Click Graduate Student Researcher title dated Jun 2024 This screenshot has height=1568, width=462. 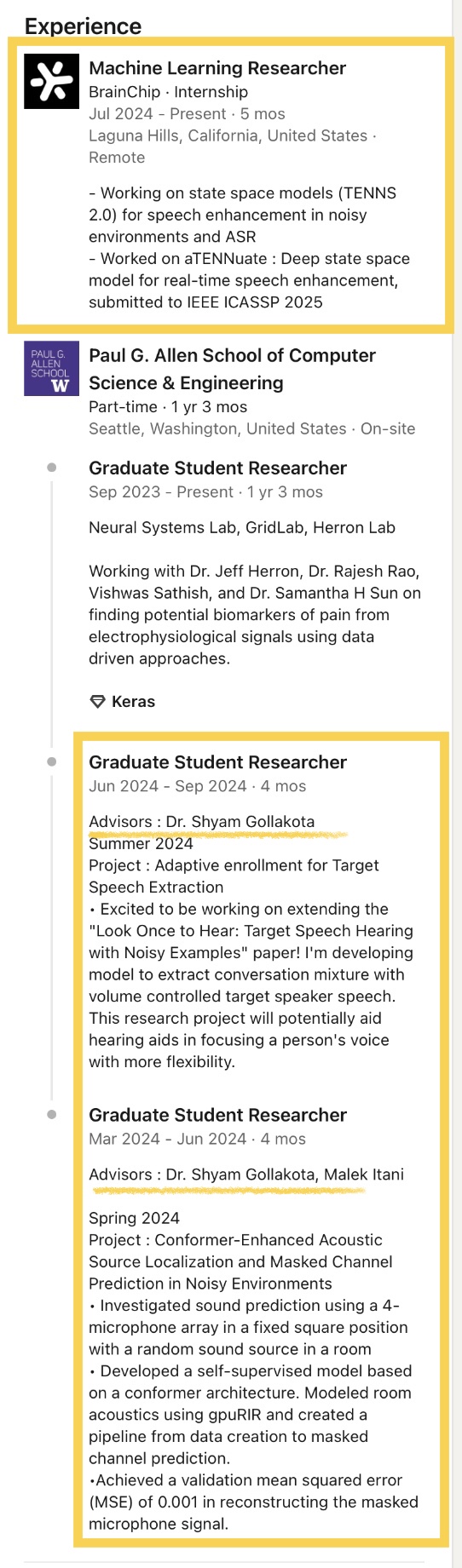click(217, 762)
